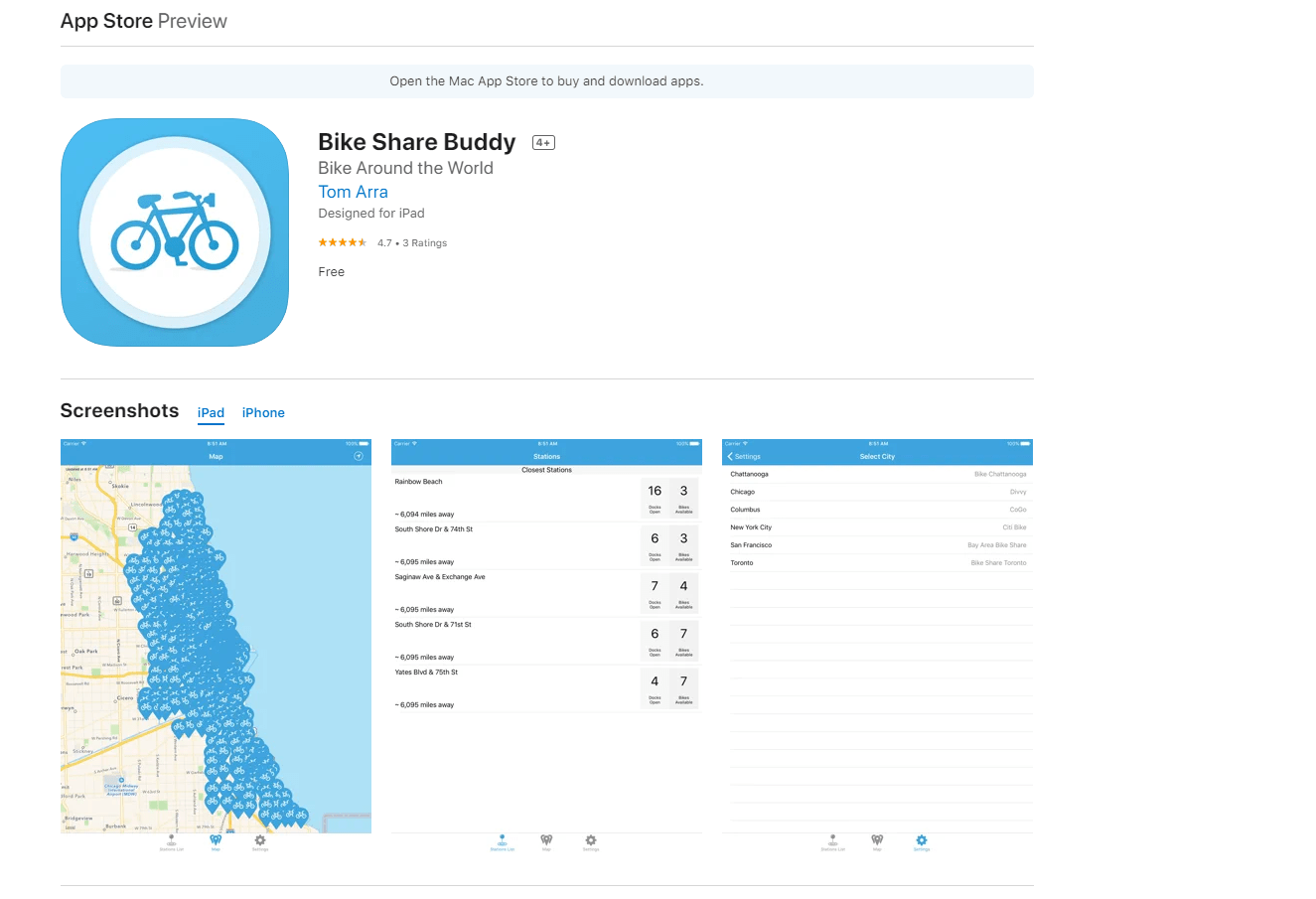Open the Closest Stations list screenshot thumbnail
Screen dimensions: 1316x899
point(546,646)
